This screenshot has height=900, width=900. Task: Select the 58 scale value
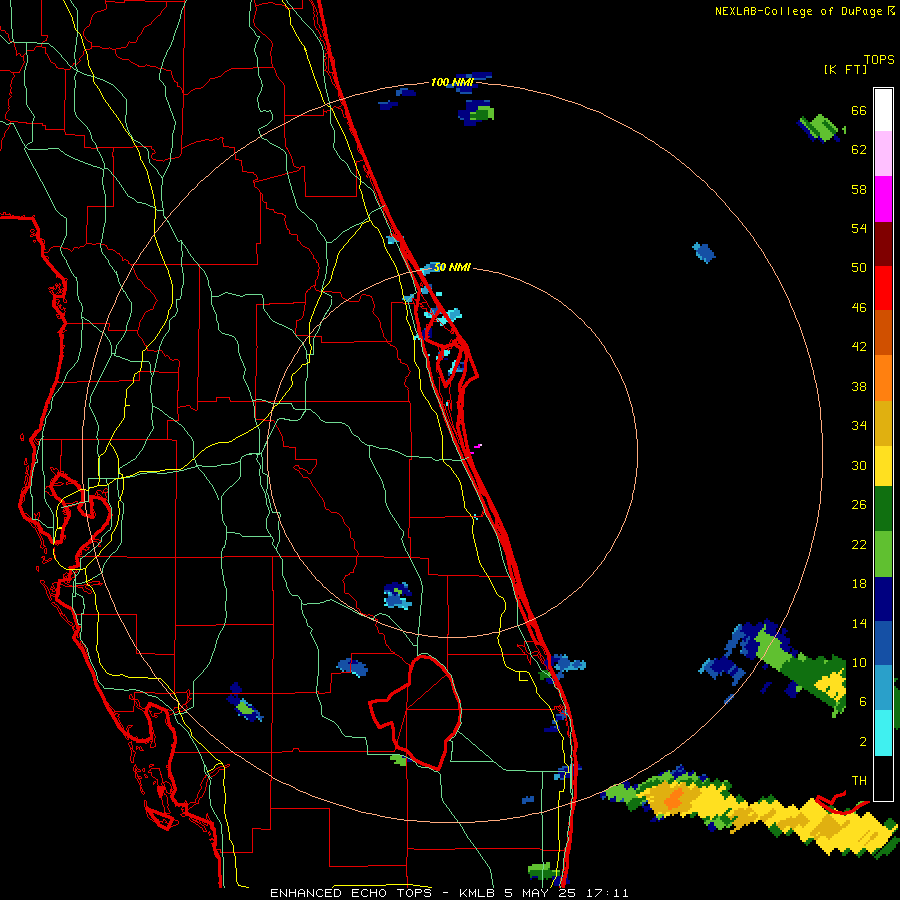pos(859,189)
